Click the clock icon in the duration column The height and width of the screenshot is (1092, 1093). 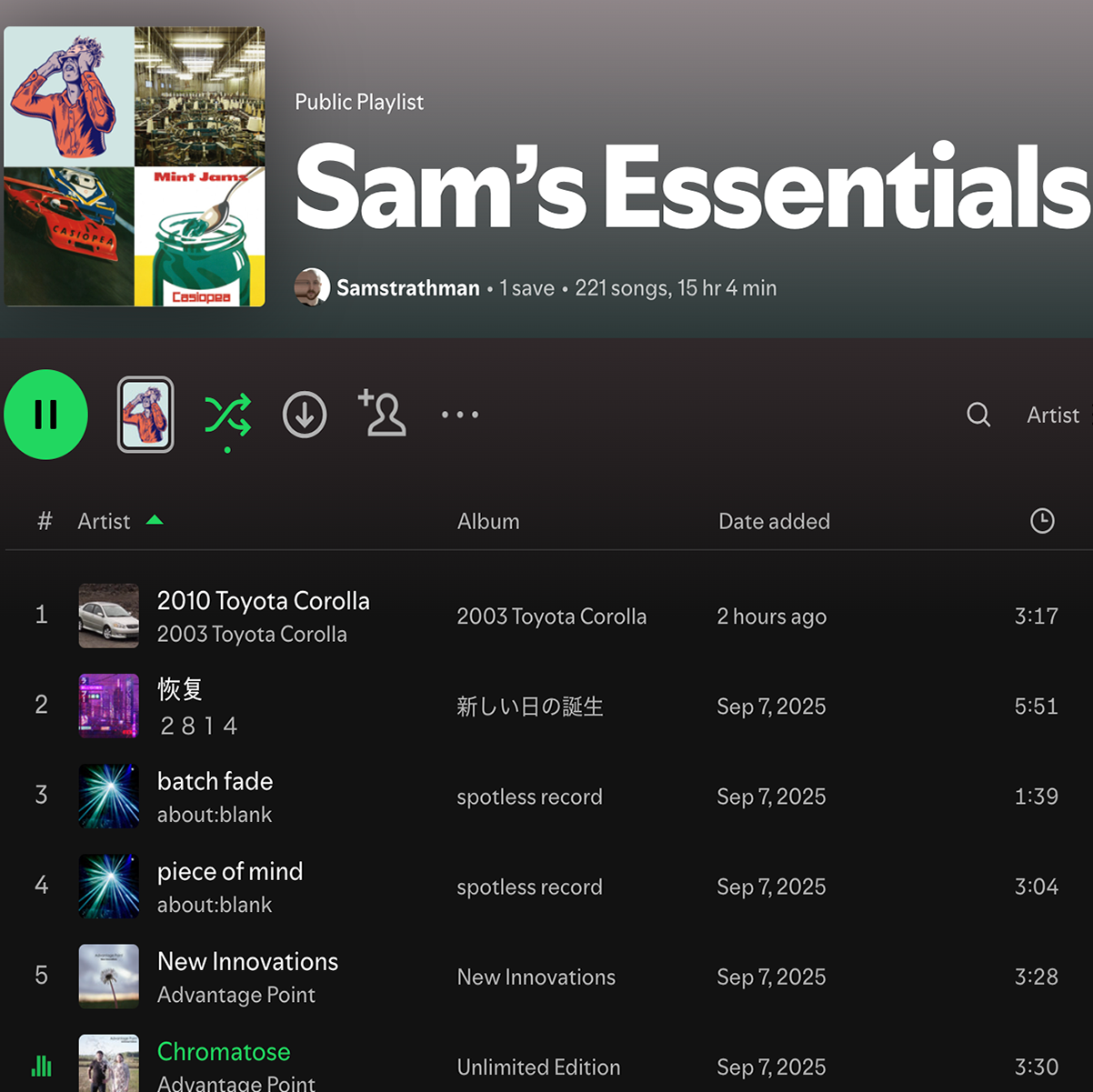tap(1042, 520)
